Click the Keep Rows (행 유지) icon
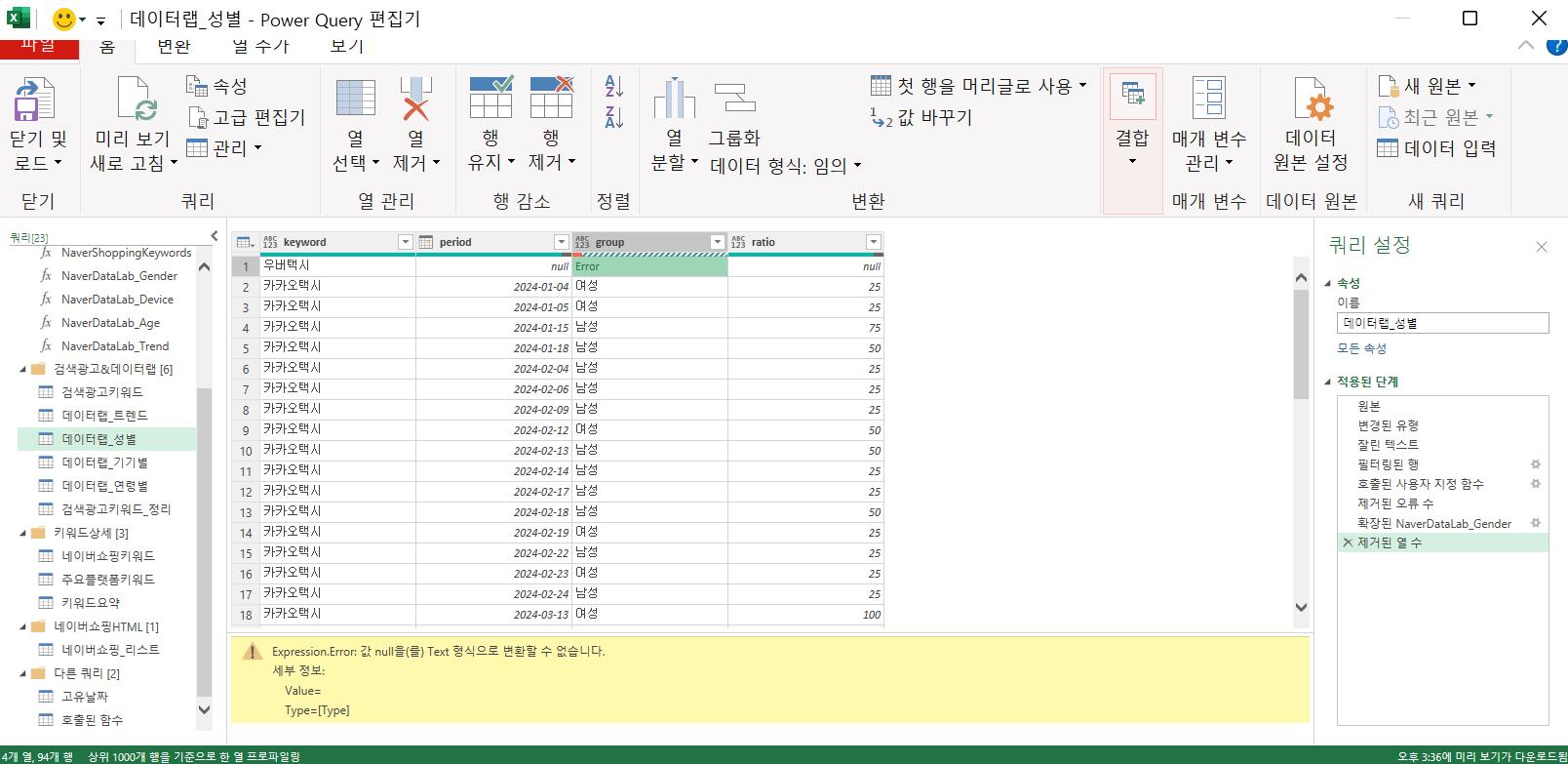Viewport: 1568px width, 764px height. (x=490, y=100)
